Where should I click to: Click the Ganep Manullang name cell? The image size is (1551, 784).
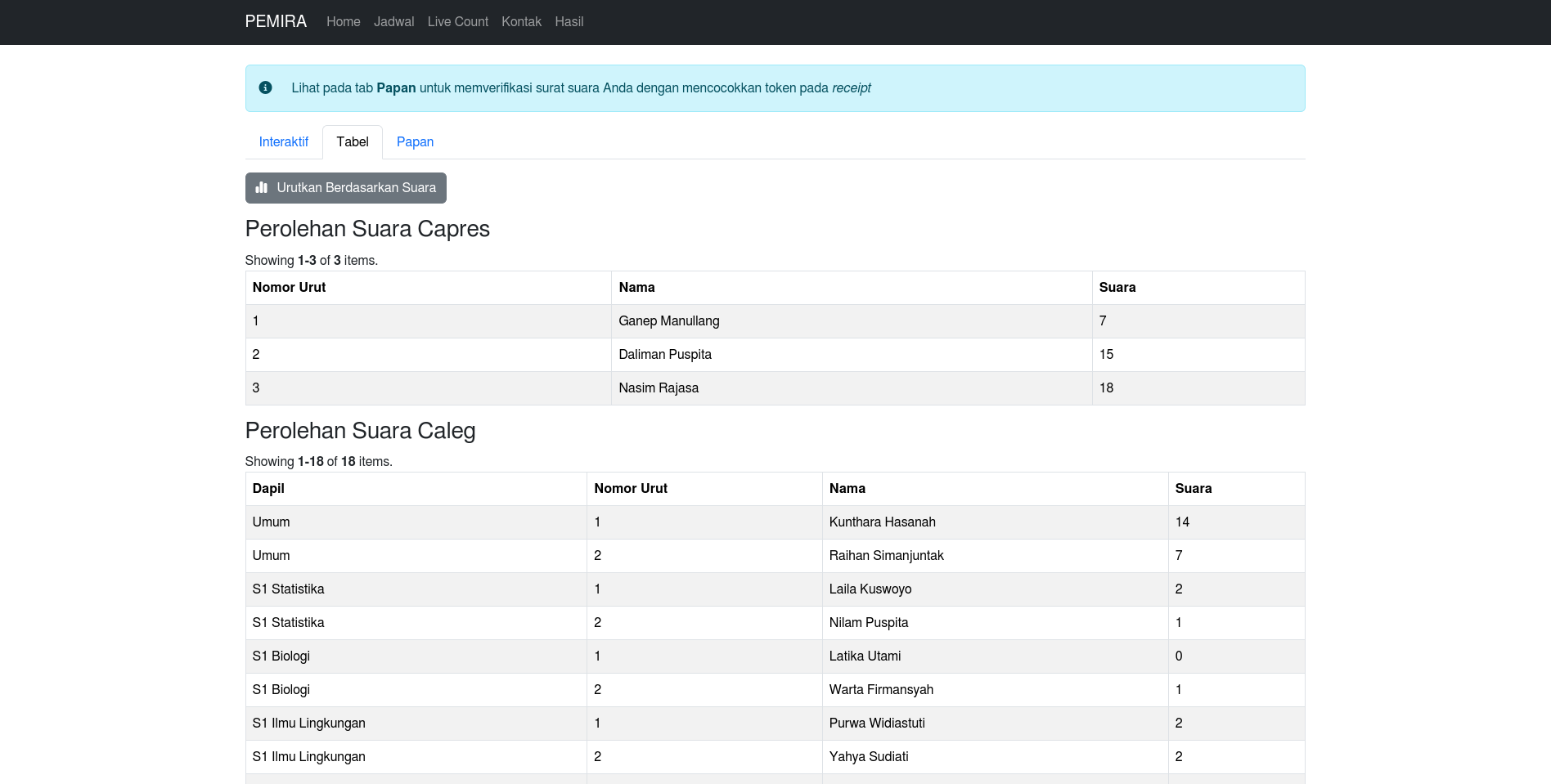[668, 320]
